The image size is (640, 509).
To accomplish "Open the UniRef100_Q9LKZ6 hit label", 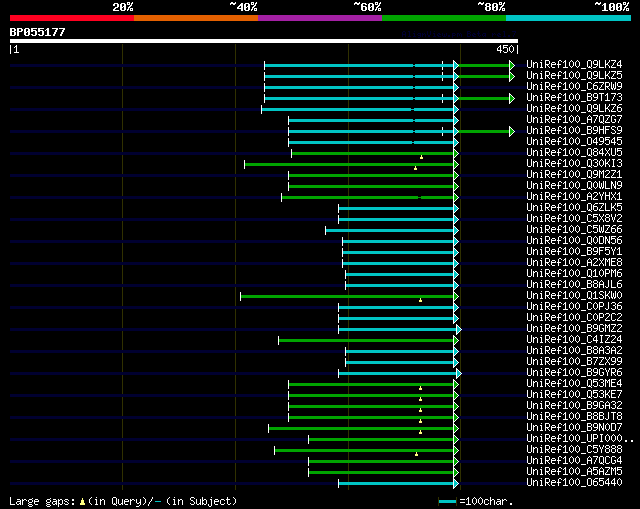I will point(574,109).
